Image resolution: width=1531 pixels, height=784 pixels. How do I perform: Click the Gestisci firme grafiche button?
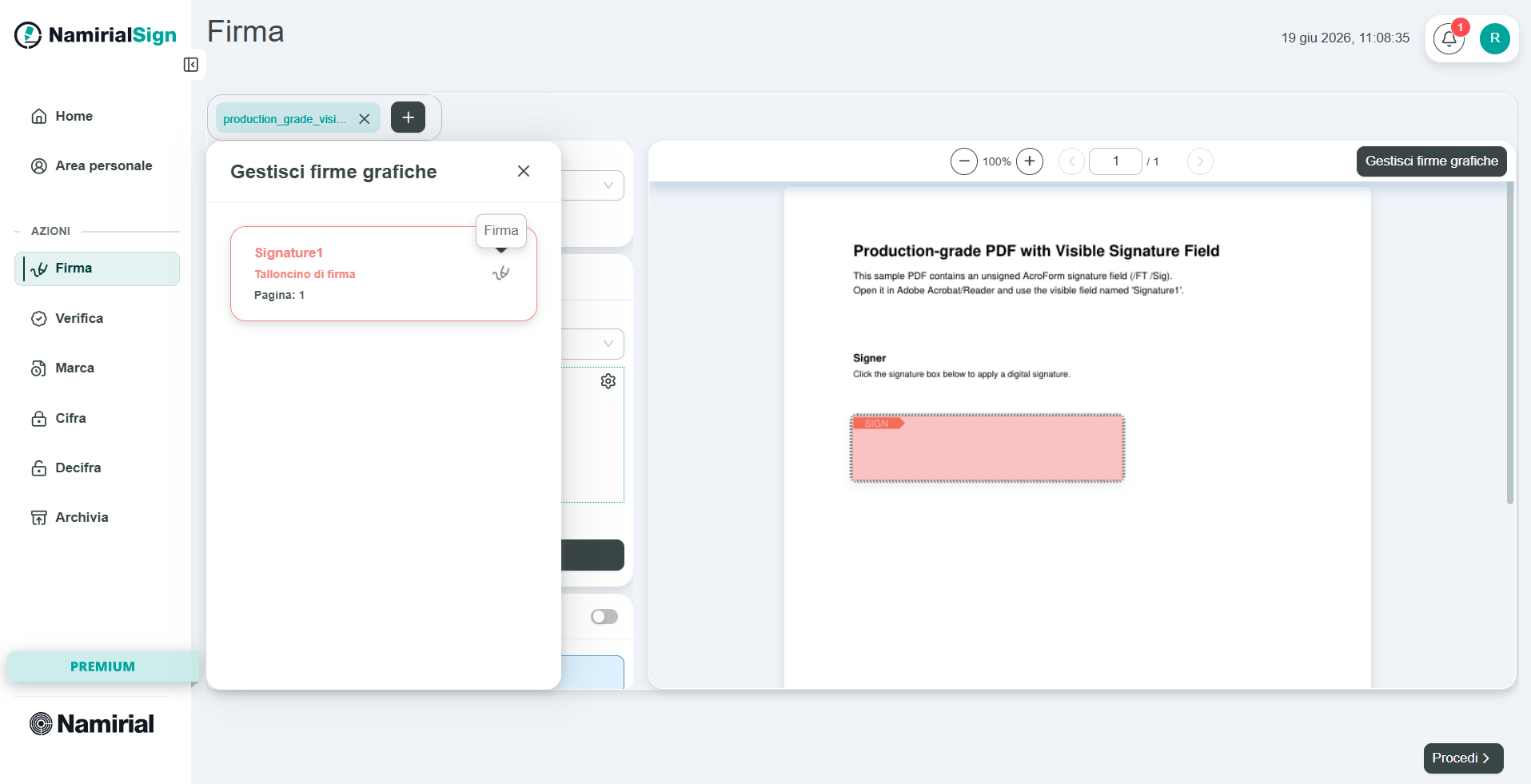(x=1432, y=161)
